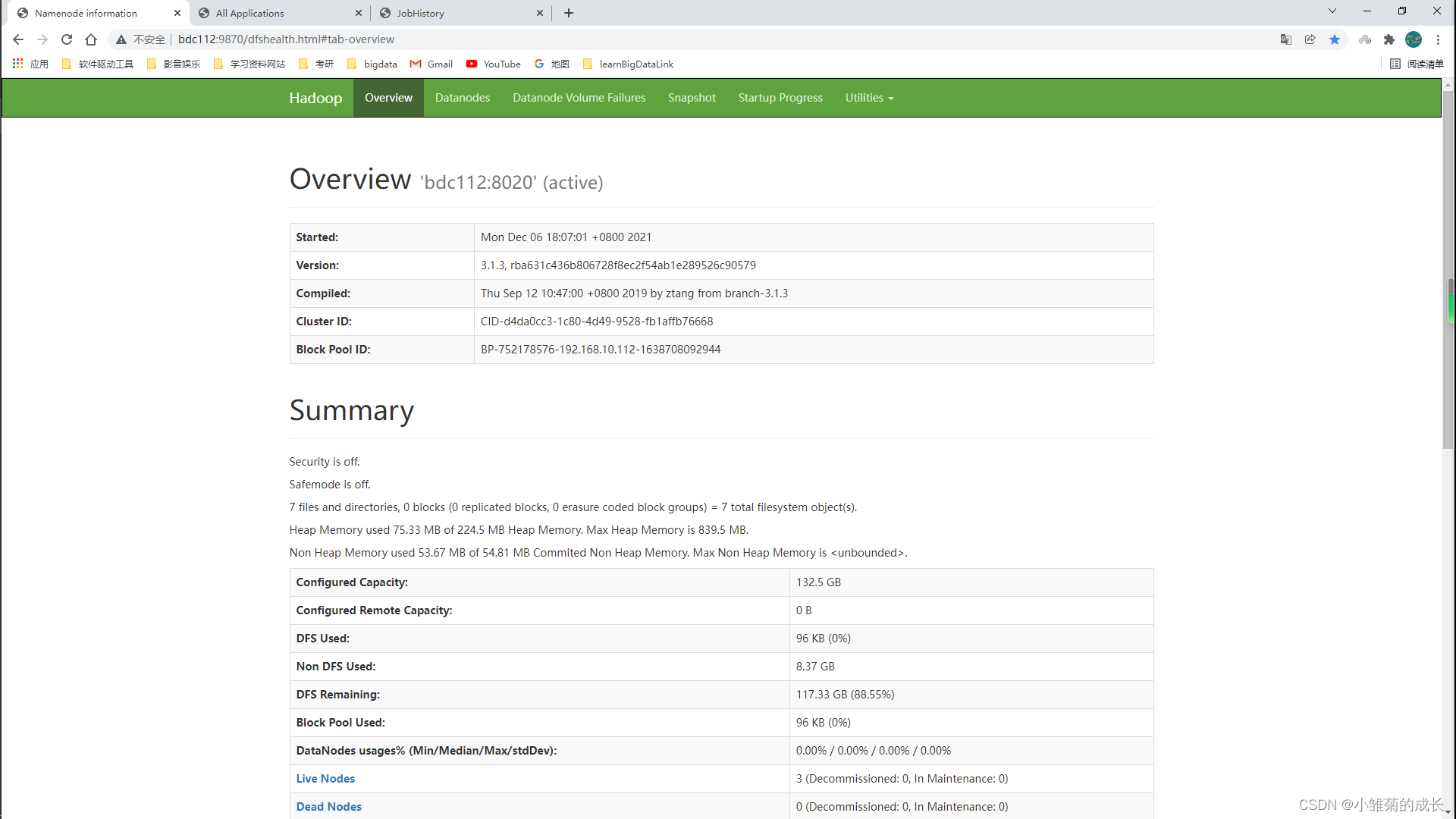Select the Overview nav item
Screen dimensions: 1456x819
[x=388, y=98]
